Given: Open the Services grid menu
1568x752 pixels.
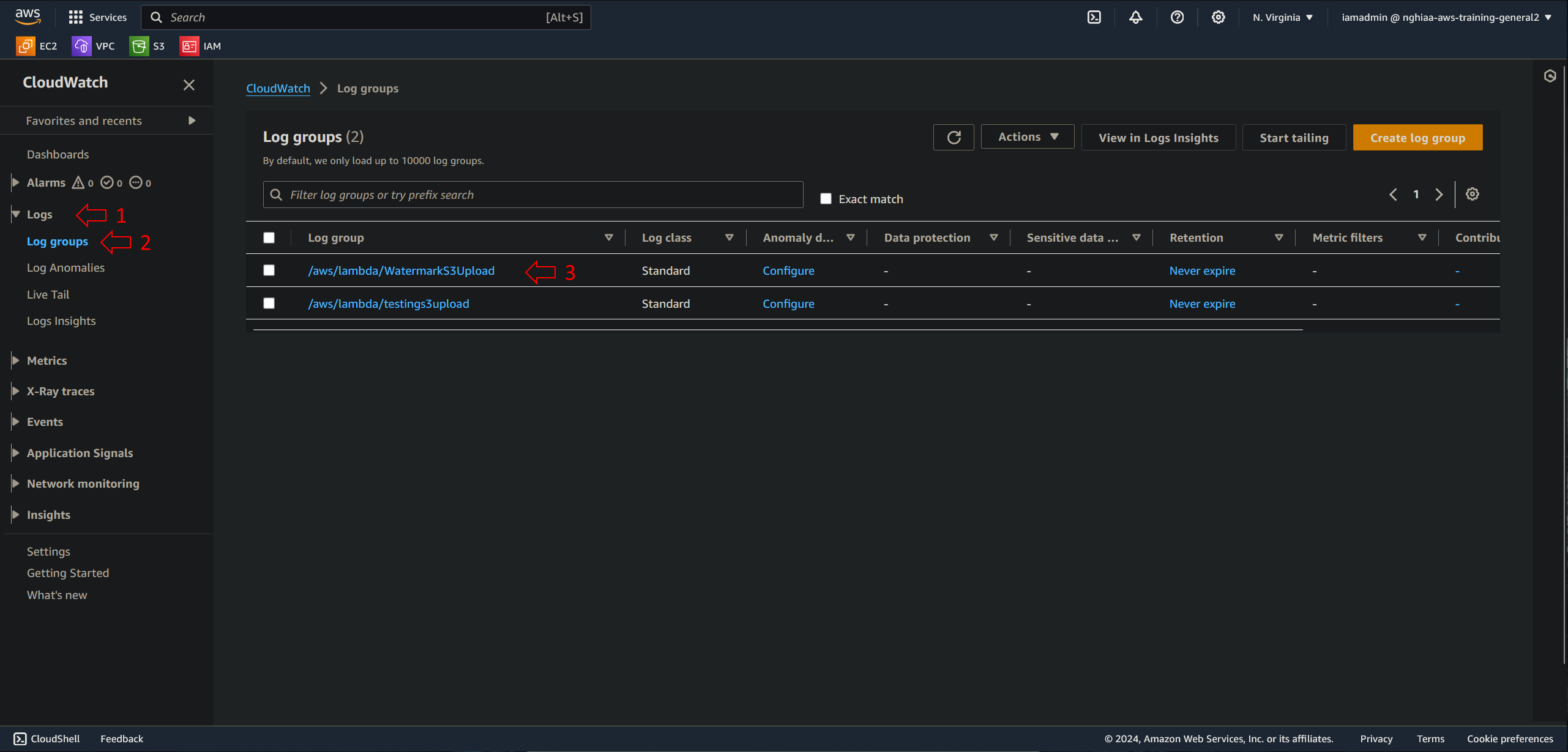Looking at the screenshot, I should 97,17.
